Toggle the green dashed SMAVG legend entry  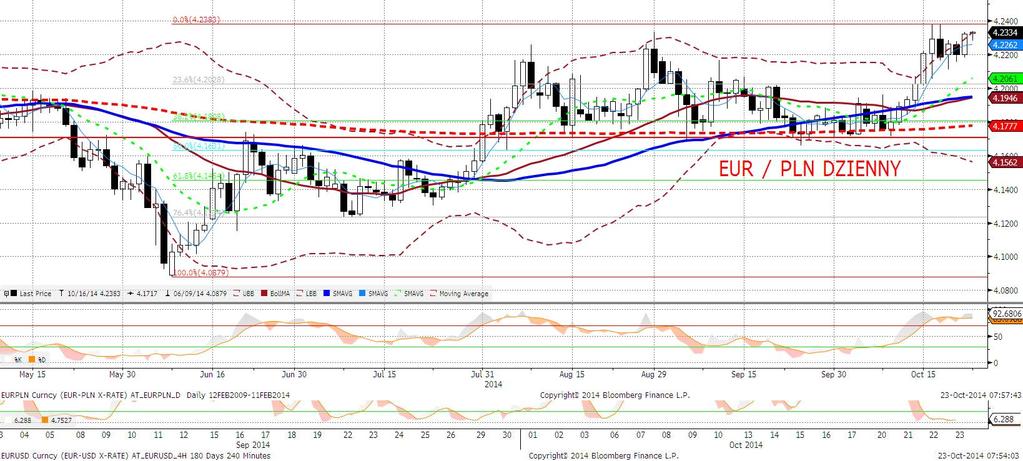tap(408, 293)
